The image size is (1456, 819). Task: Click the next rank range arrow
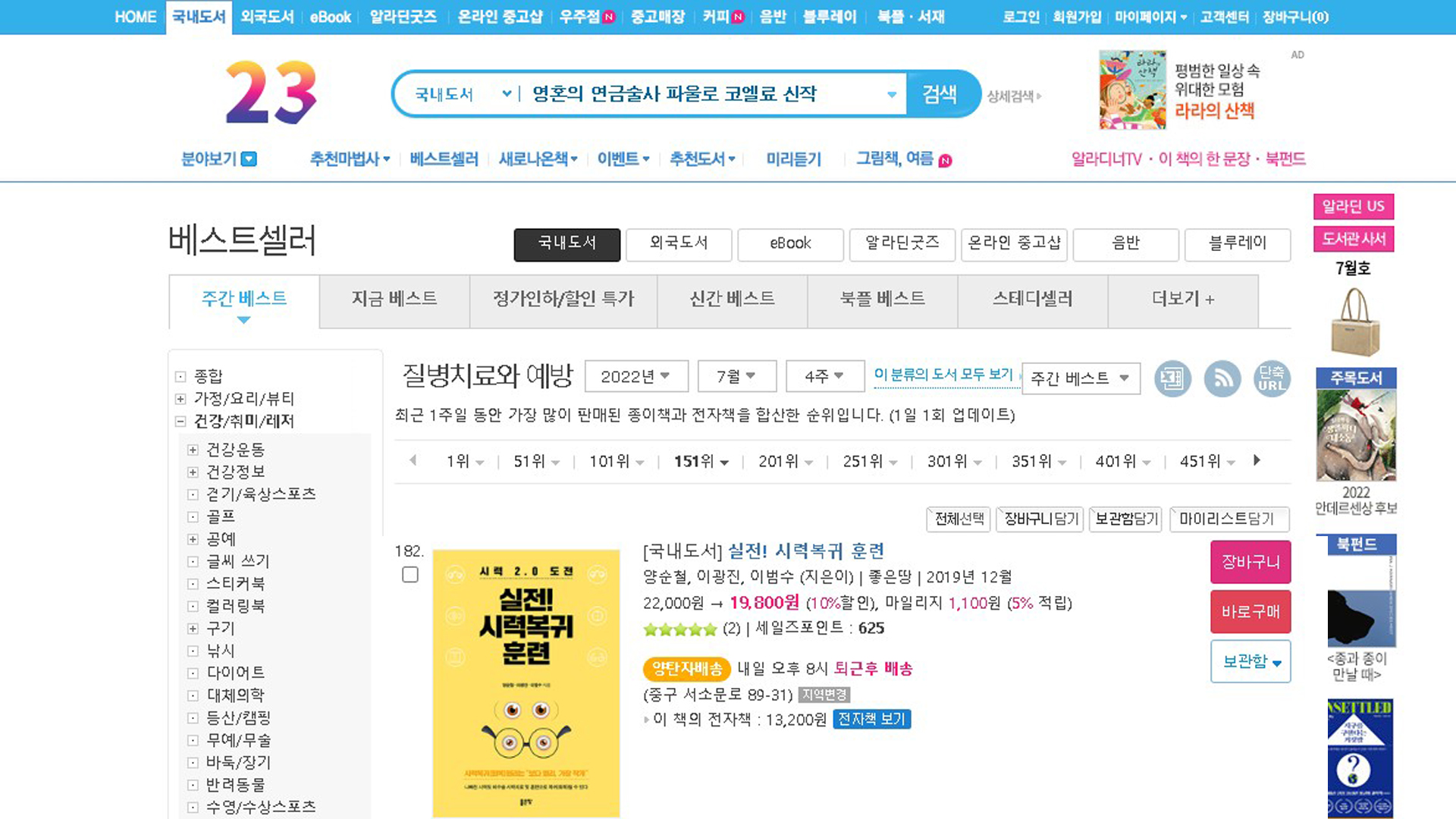(1257, 460)
